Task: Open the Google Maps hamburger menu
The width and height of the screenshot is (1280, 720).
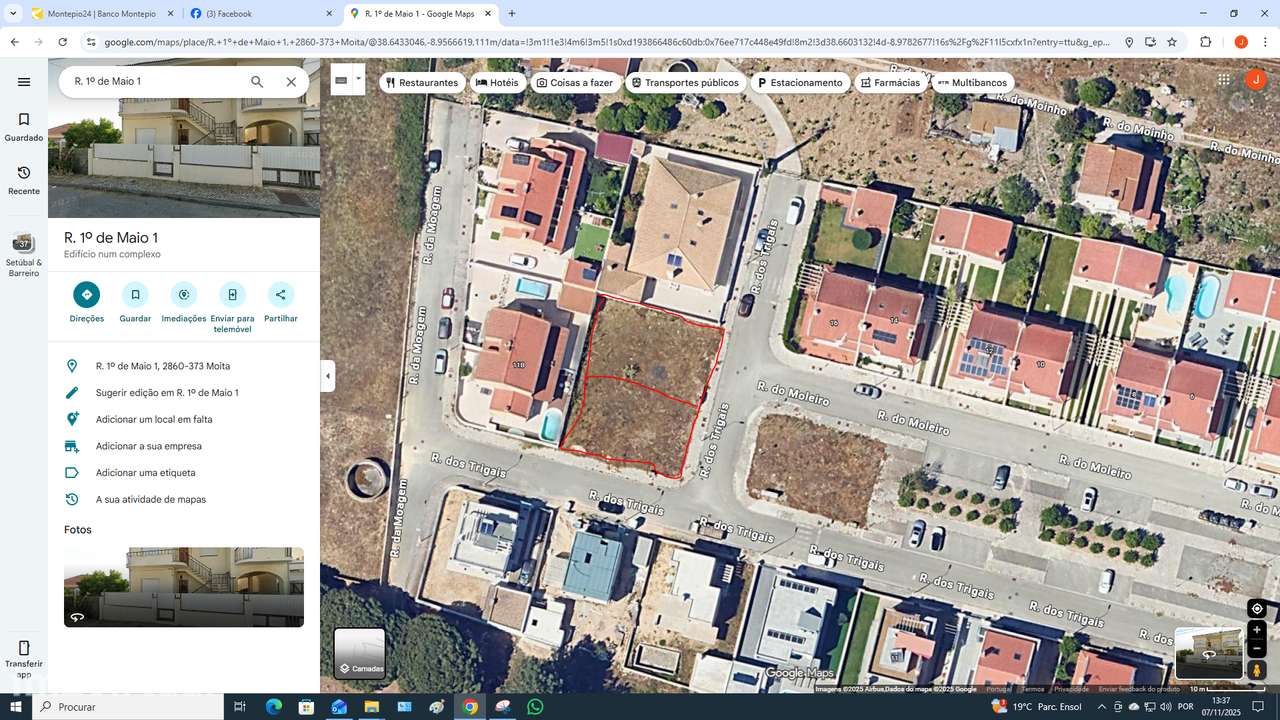Action: pyautogui.click(x=24, y=82)
